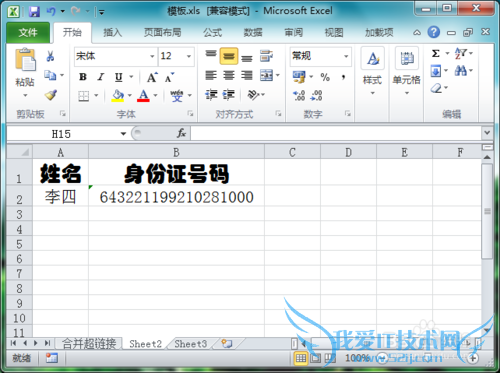Image resolution: width=500 pixels, height=373 pixels.
Task: Undo the last action
Action: [51, 12]
